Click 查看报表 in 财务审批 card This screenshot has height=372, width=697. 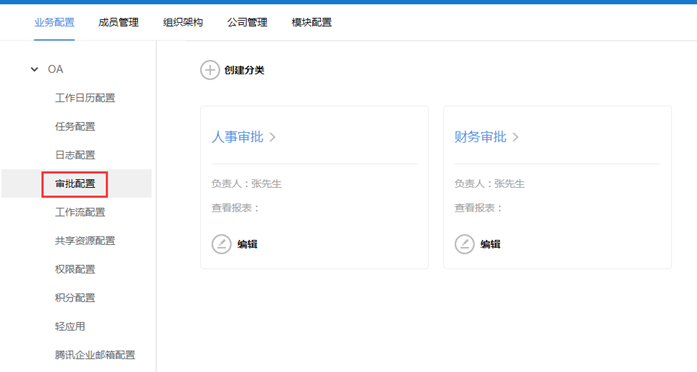pyautogui.click(x=478, y=208)
